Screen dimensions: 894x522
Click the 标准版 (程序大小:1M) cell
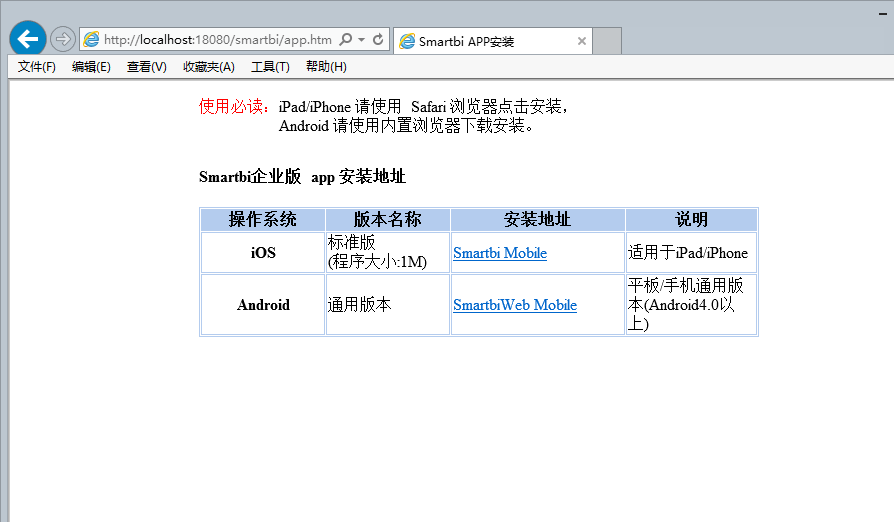pos(388,252)
